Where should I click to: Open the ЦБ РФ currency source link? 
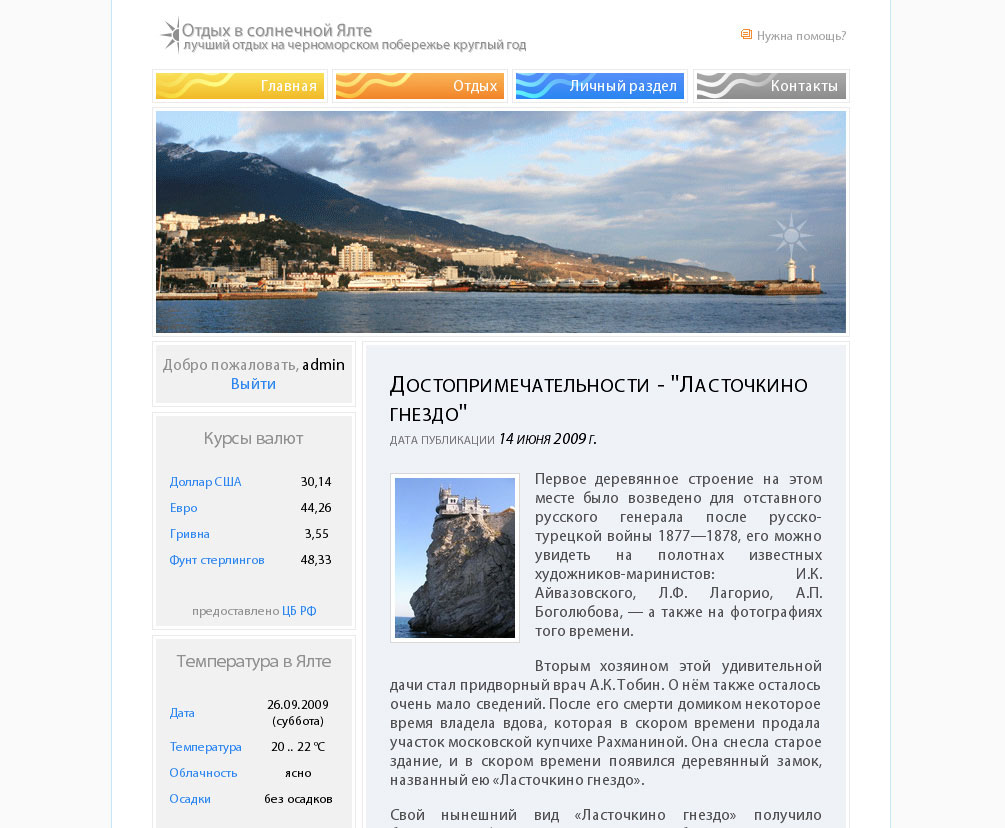tap(300, 611)
